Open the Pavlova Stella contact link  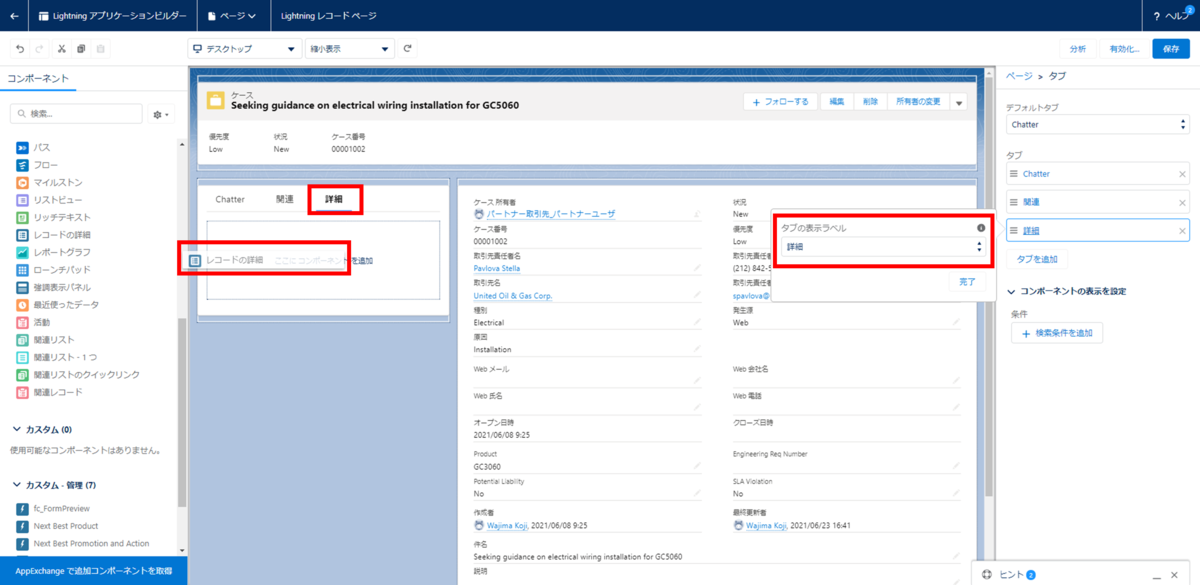[x=497, y=269]
